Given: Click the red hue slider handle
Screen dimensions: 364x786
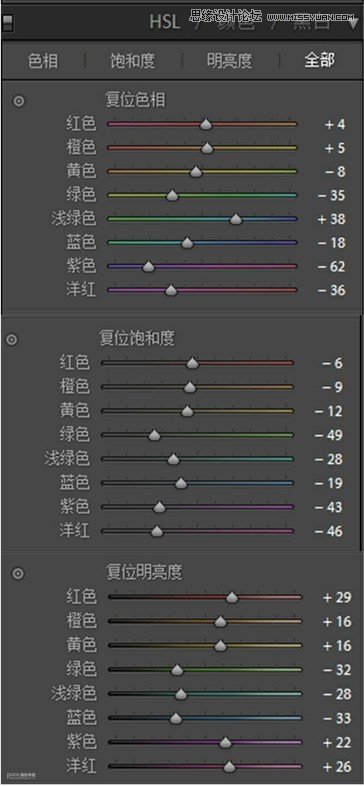Looking at the screenshot, I should (206, 124).
